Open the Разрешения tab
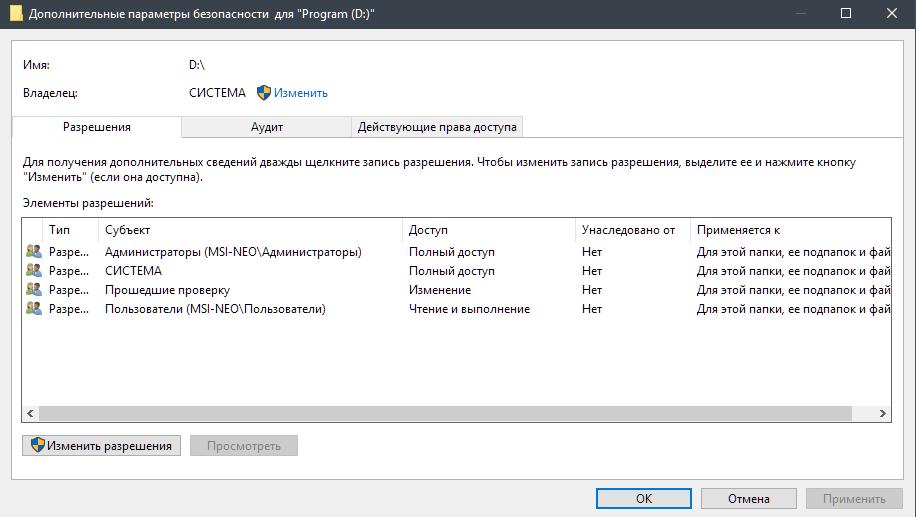 pos(97,127)
